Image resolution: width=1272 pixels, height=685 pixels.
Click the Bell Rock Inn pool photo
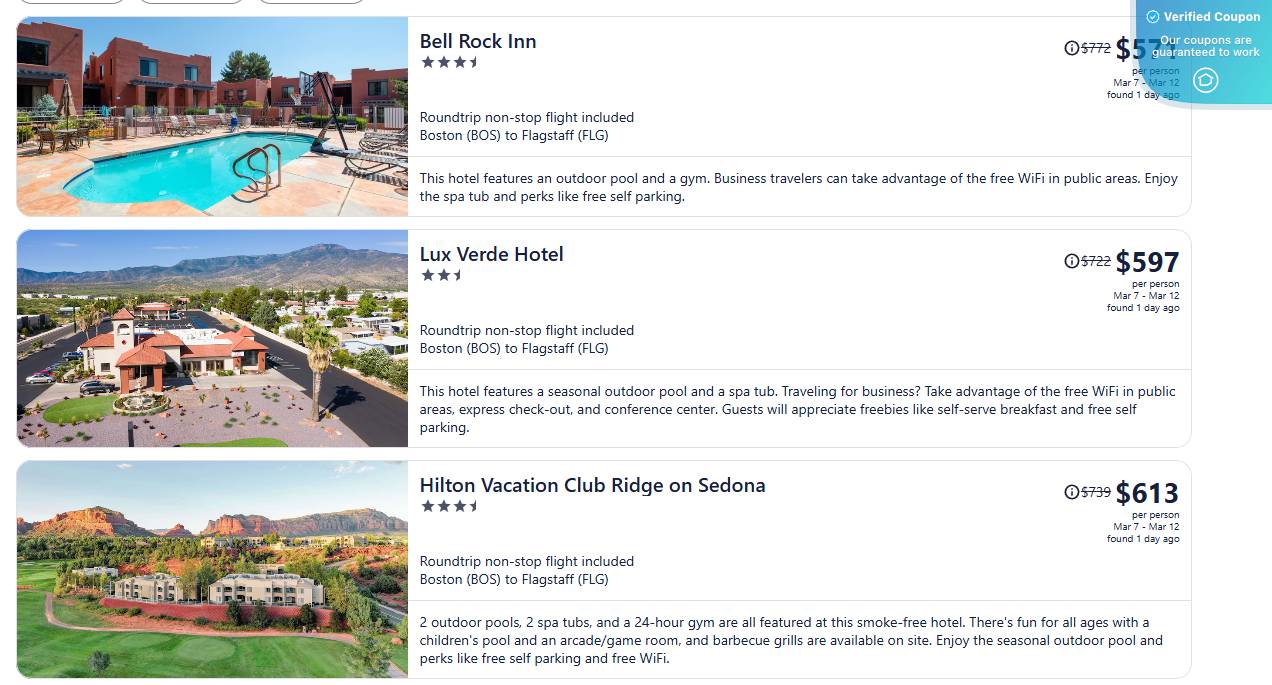[212, 116]
